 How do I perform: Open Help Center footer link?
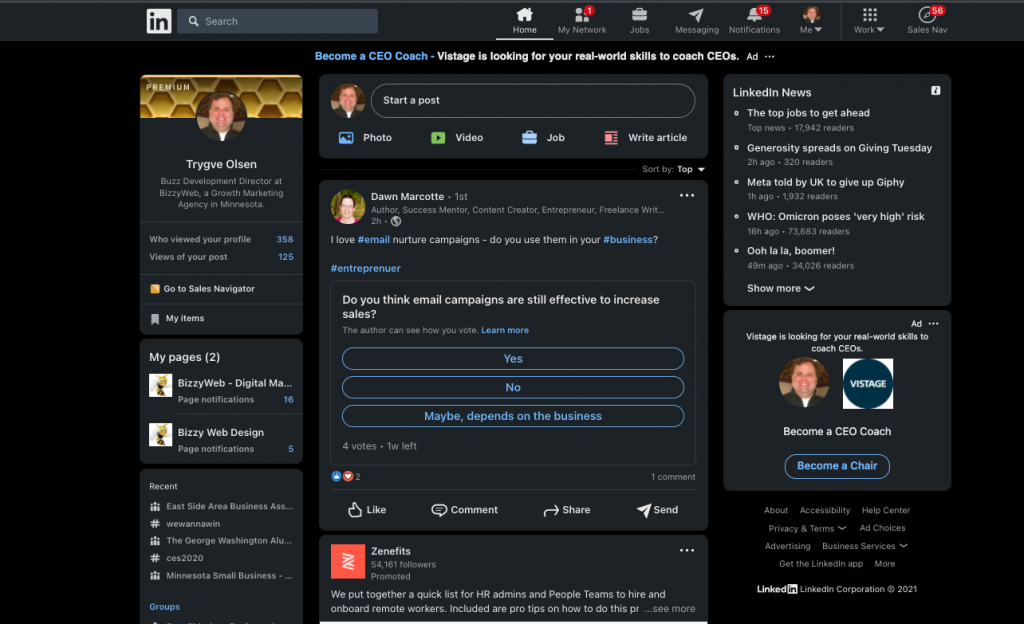[x=886, y=510]
